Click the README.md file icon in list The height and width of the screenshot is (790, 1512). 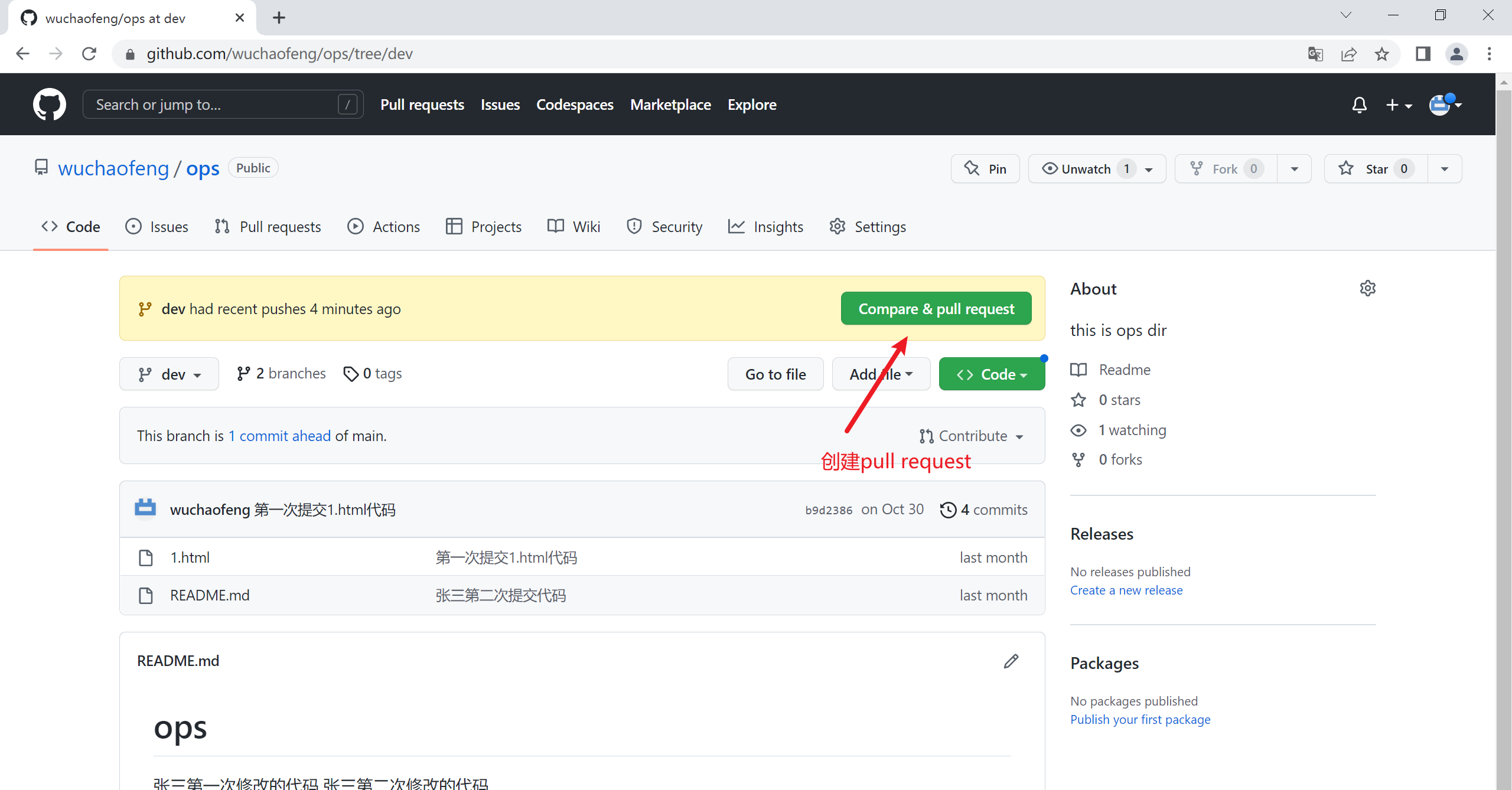(145, 595)
